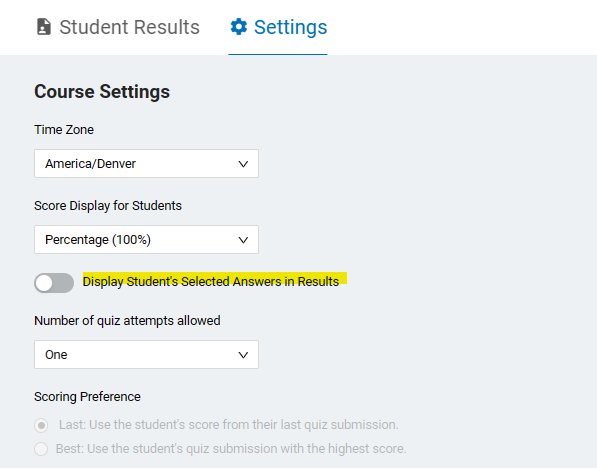This screenshot has width=597, height=468.
Task: Click the Student Results document icon
Action: tap(43, 27)
